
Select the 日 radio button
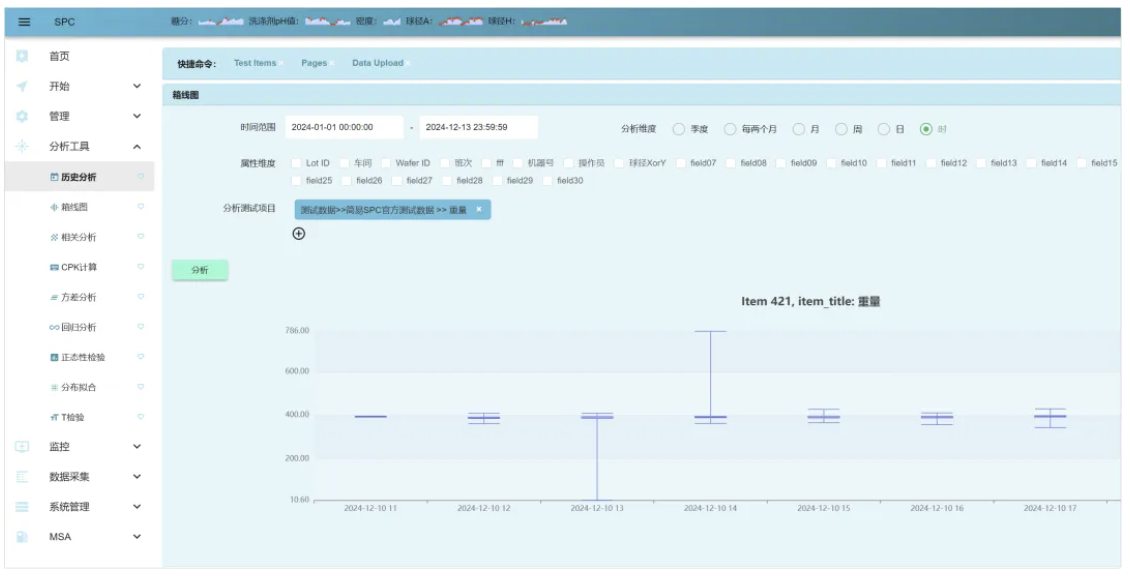[884, 129]
